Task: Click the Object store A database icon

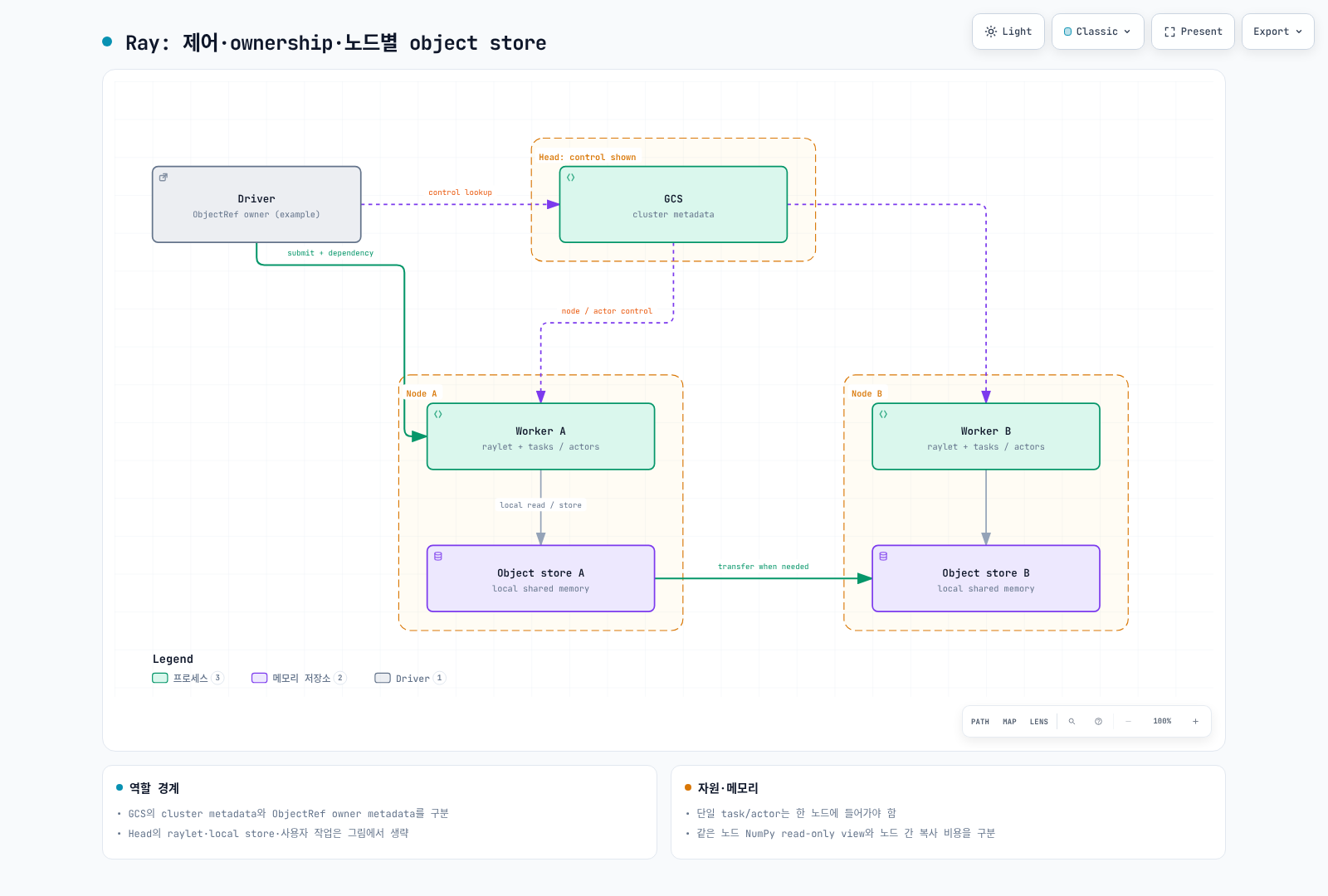Action: pyautogui.click(x=438, y=556)
